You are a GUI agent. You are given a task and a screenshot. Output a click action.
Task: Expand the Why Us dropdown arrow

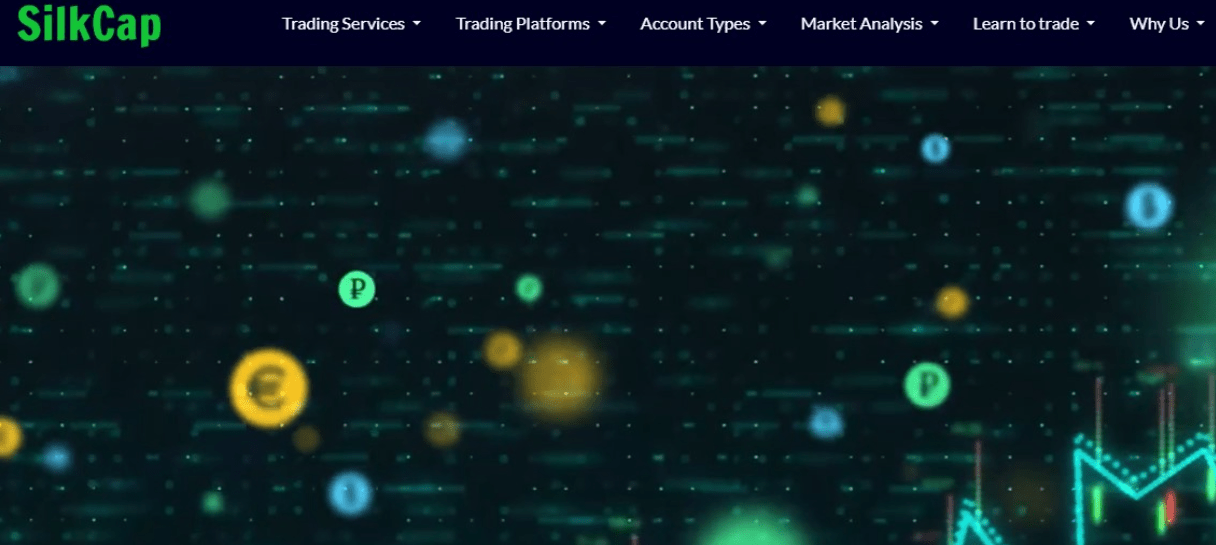point(1200,24)
